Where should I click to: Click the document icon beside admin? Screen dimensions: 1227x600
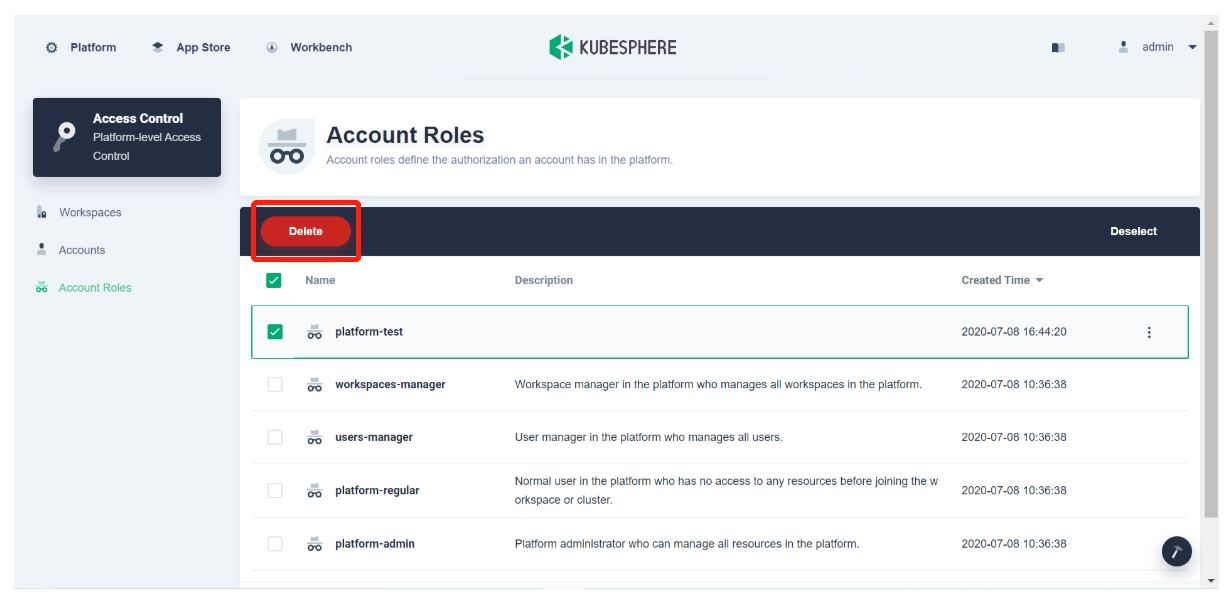(x=1058, y=48)
